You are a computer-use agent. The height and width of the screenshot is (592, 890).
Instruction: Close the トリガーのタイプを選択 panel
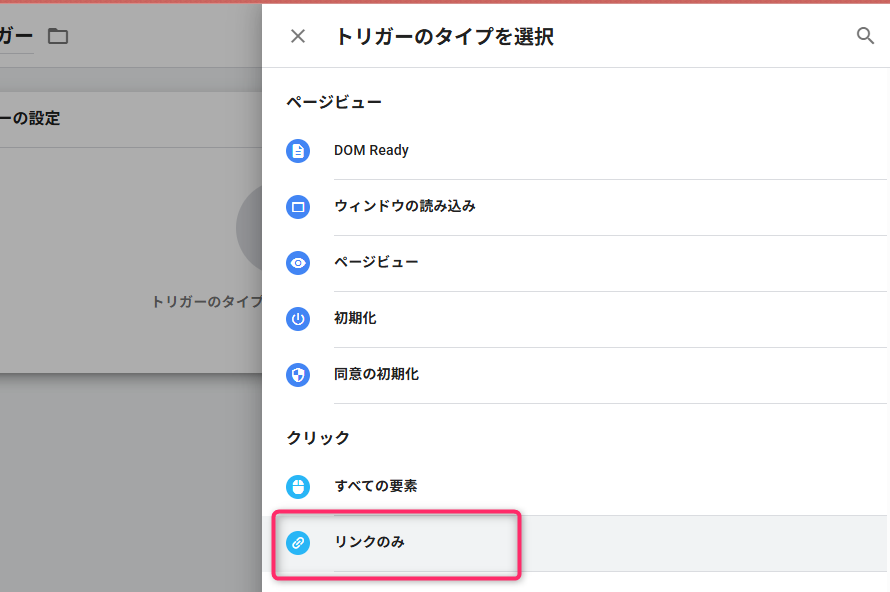298,37
